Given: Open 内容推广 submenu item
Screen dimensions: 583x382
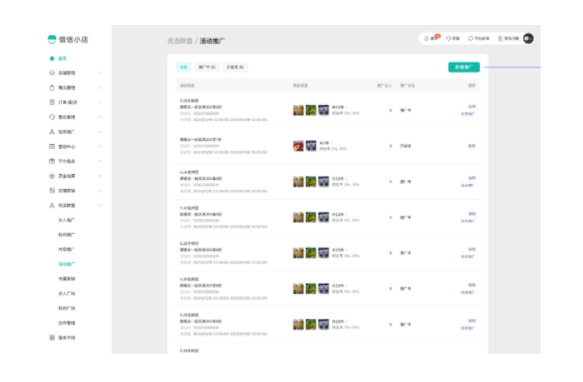Looking at the screenshot, I should tap(67, 250).
